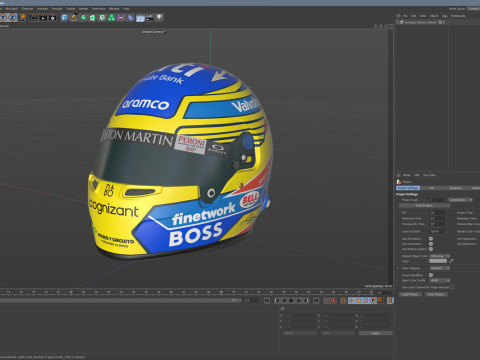Screen dimensions: 480x360
Task: Toggle red Autokeying button
Action: point(333,300)
